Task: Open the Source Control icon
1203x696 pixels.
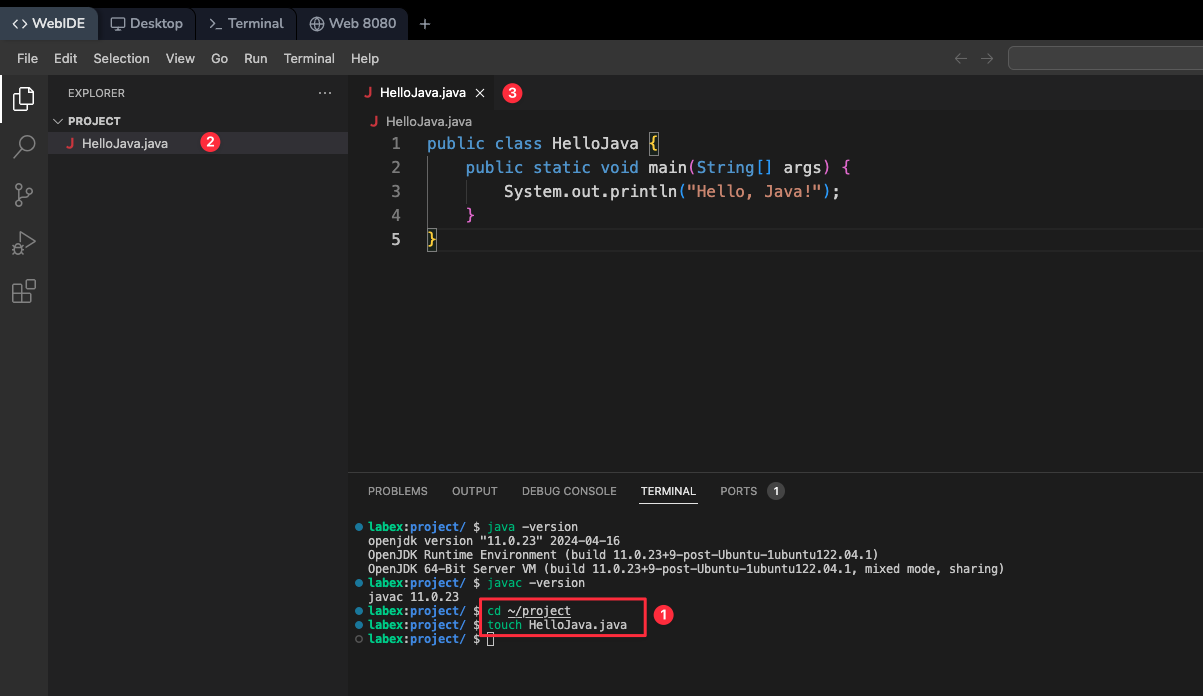Action: coord(24,195)
